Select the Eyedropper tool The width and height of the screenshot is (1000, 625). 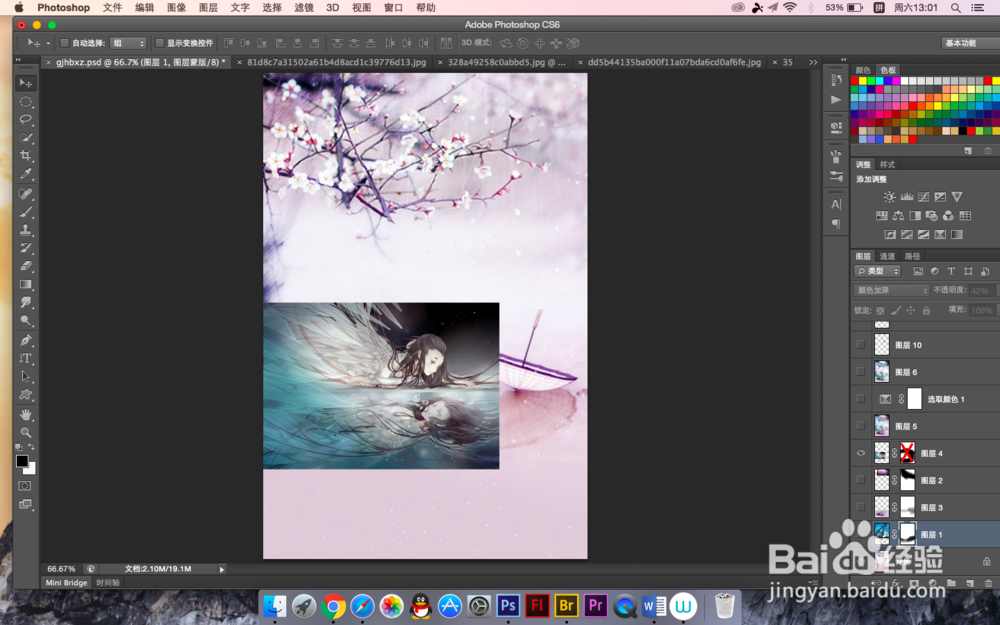coord(26,173)
